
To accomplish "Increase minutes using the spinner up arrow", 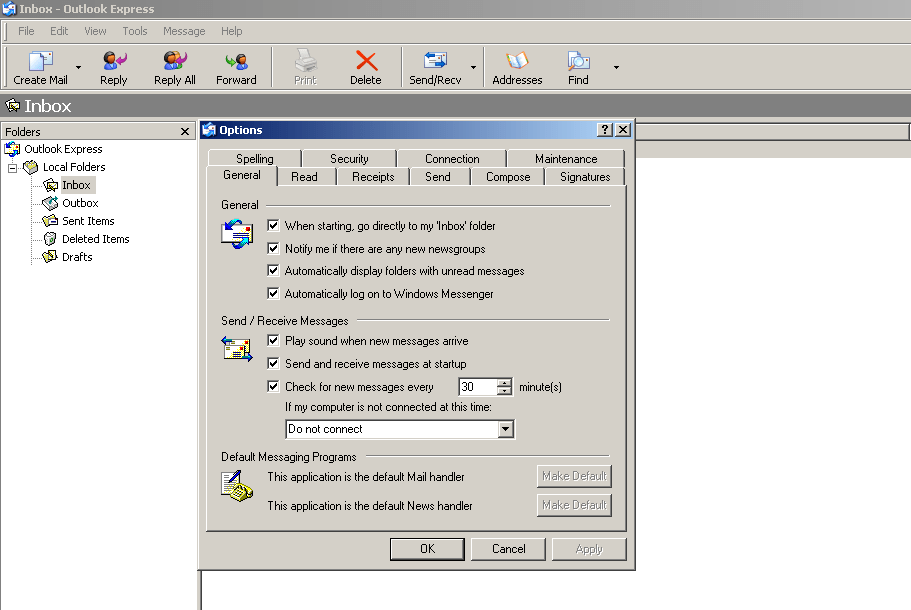I will point(505,382).
